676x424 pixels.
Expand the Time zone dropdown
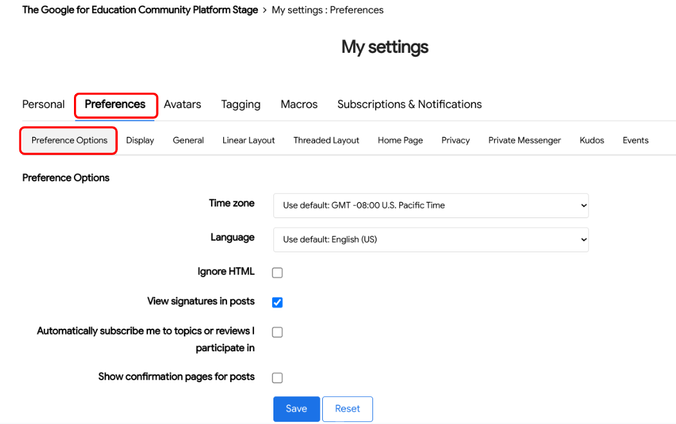tap(430, 205)
